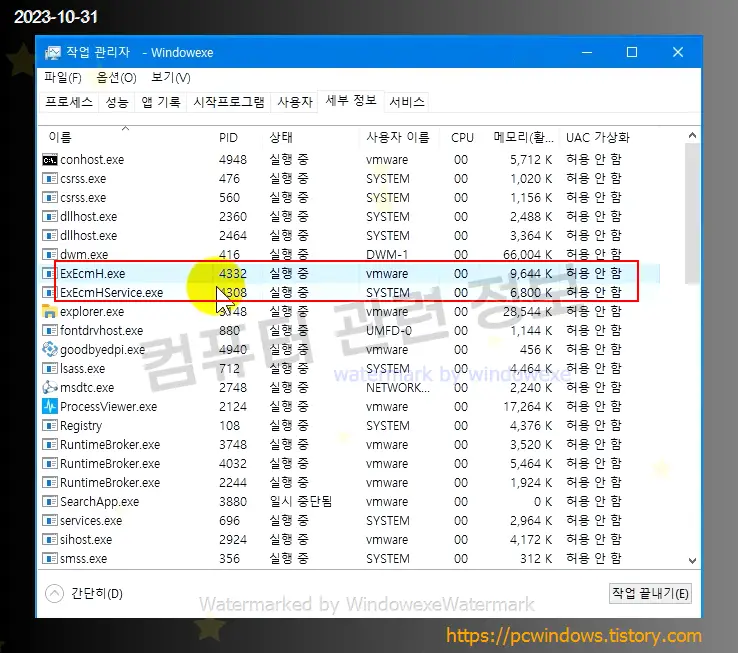This screenshot has width=738, height=653.
Task: Click the 66,004 K memory value
Action: (x=527, y=255)
